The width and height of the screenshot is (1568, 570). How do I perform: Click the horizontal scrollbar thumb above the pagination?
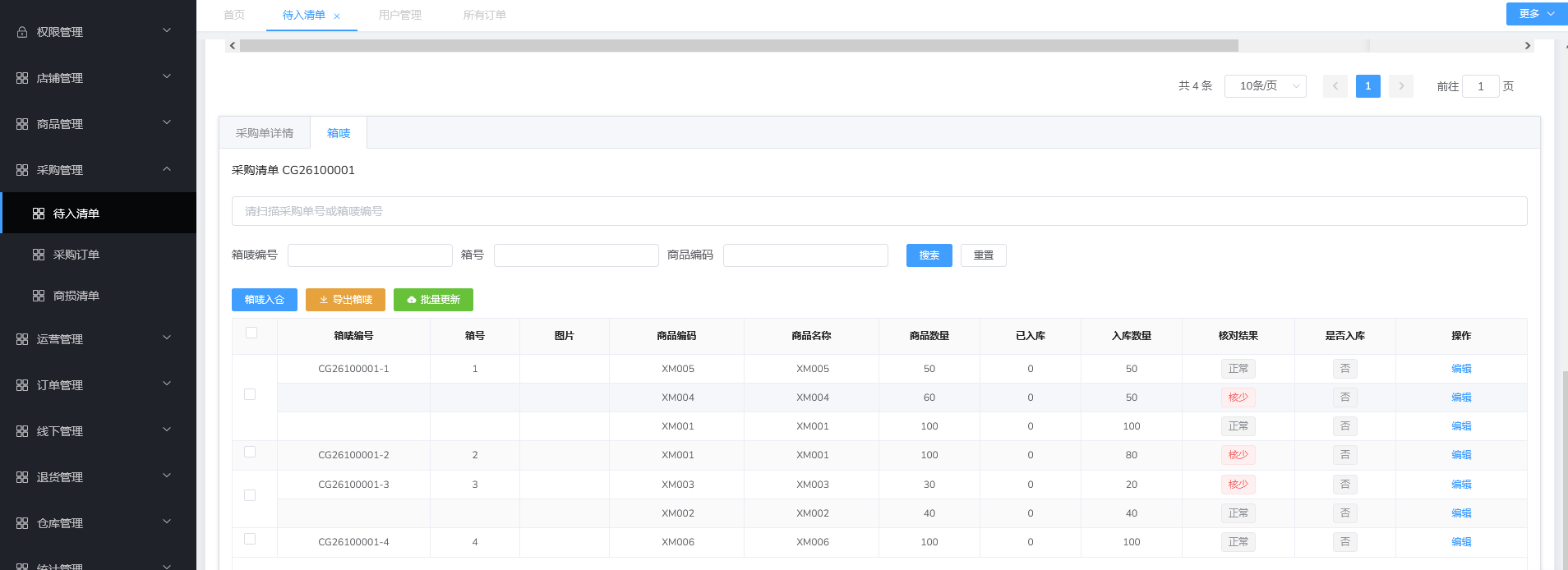click(x=739, y=46)
